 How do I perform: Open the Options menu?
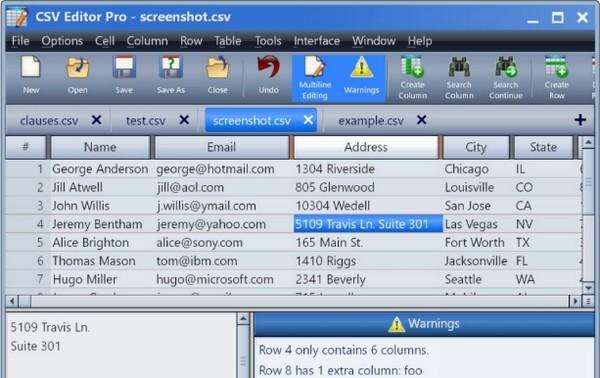click(x=62, y=41)
